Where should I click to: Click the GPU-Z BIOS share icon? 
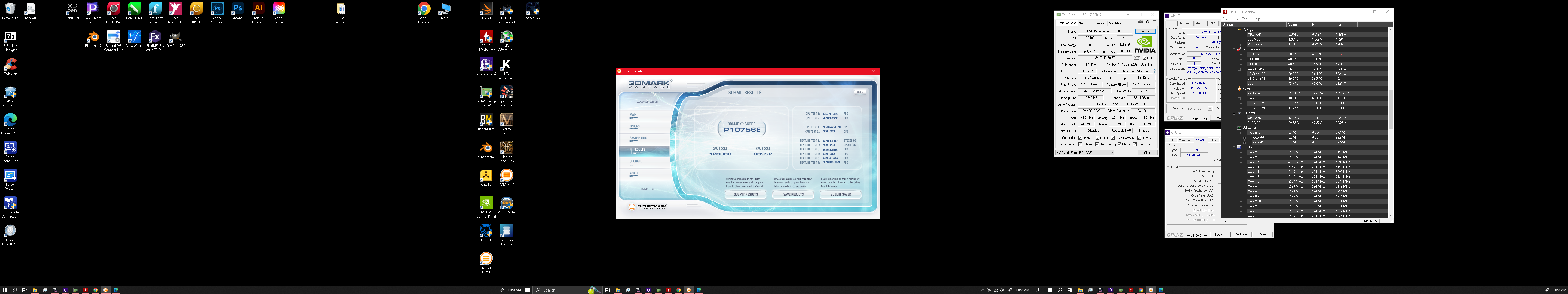(1137, 58)
